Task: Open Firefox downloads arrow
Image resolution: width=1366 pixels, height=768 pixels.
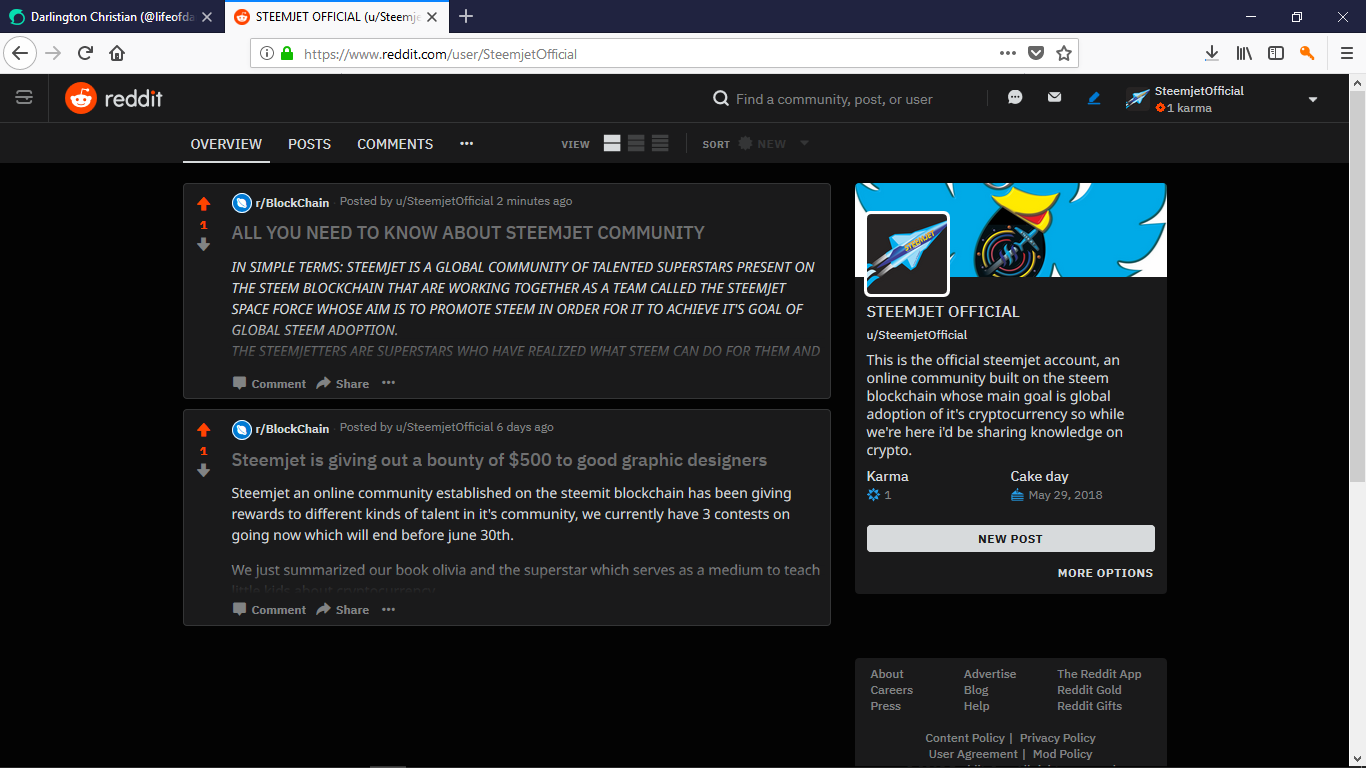Action: [1211, 53]
